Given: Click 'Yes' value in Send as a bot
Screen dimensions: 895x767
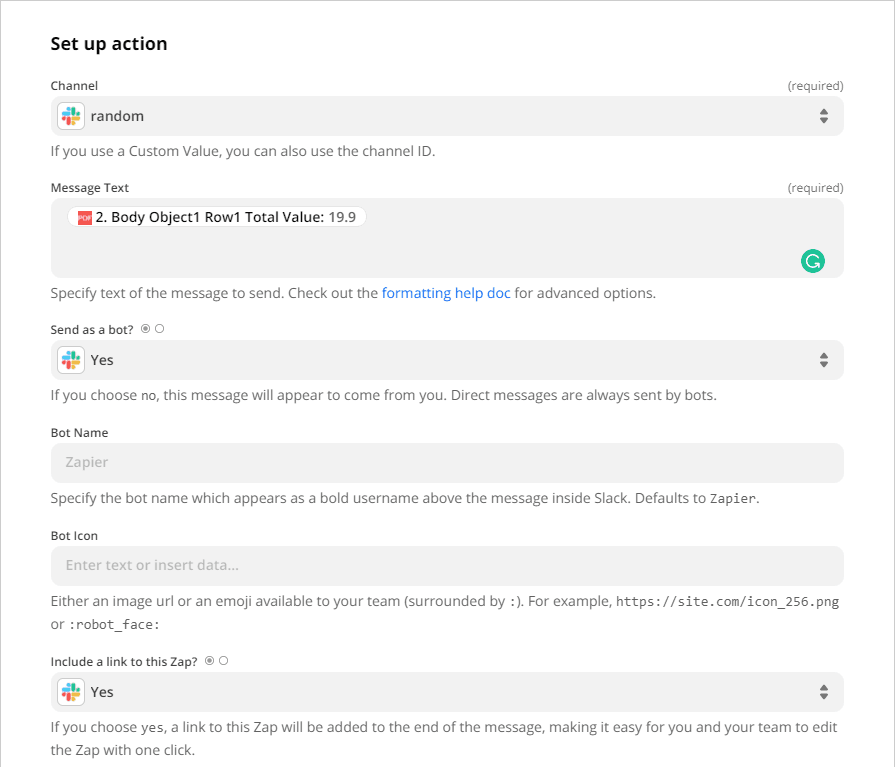Looking at the screenshot, I should pyautogui.click(x=102, y=360).
